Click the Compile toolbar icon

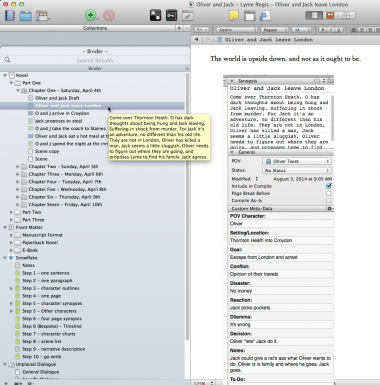pyautogui.click(x=265, y=15)
